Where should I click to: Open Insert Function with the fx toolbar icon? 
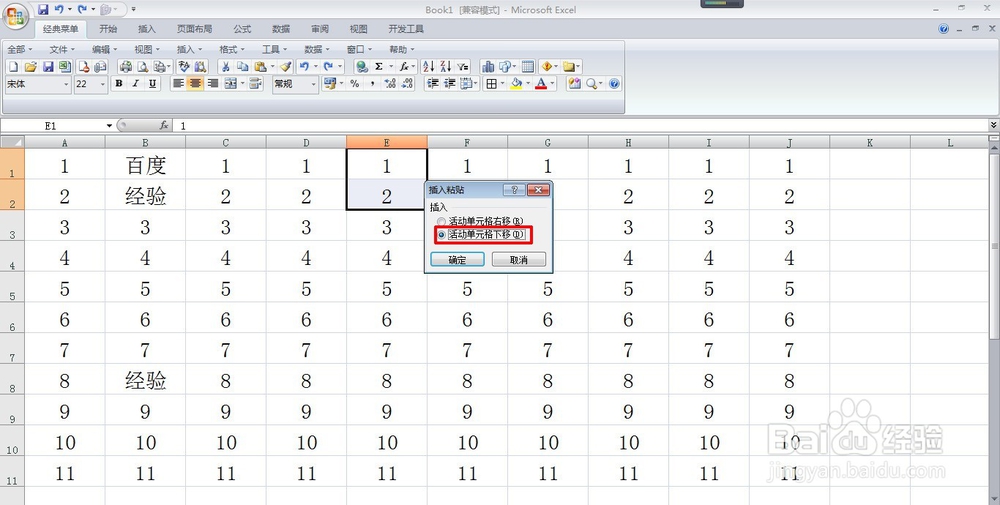tap(404, 66)
